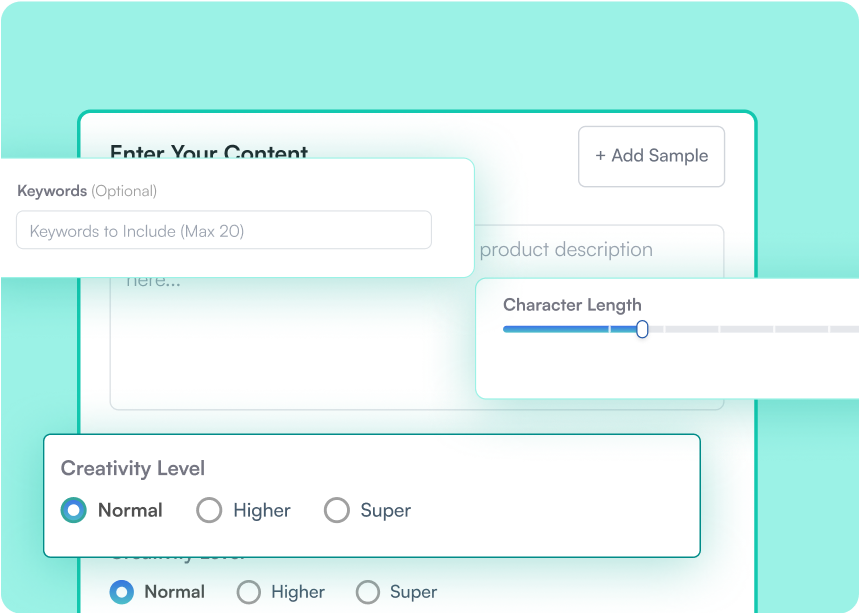Choose the bottom-row Higher creativity radio button

tap(249, 592)
